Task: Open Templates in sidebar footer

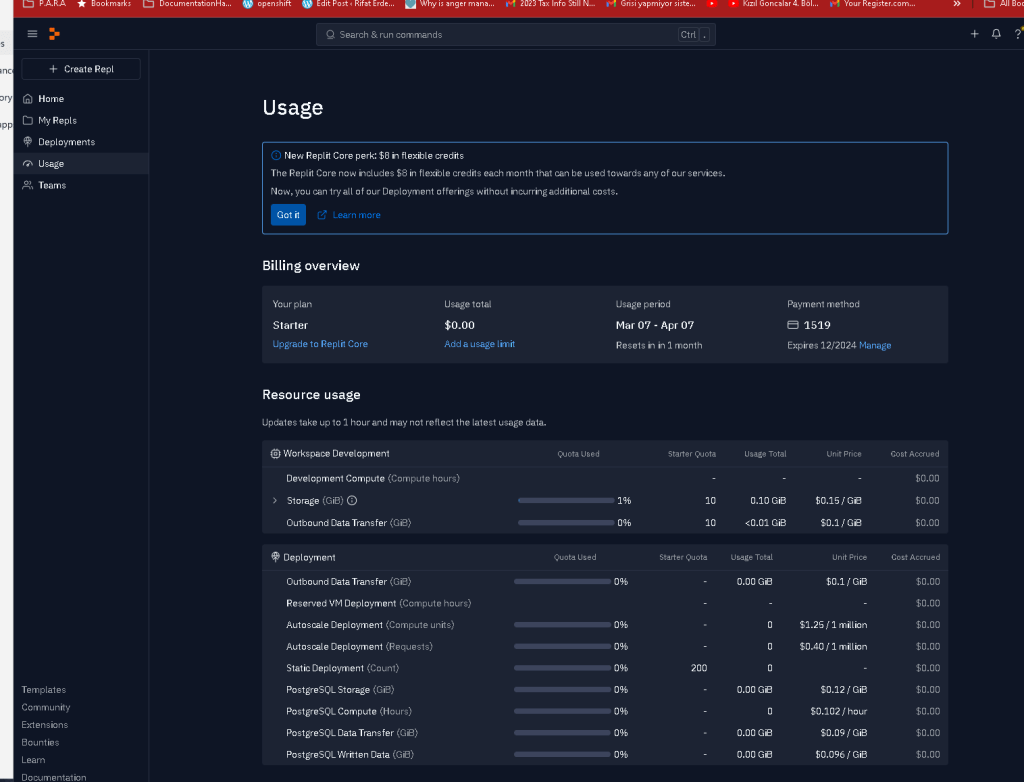Action: coord(43,689)
